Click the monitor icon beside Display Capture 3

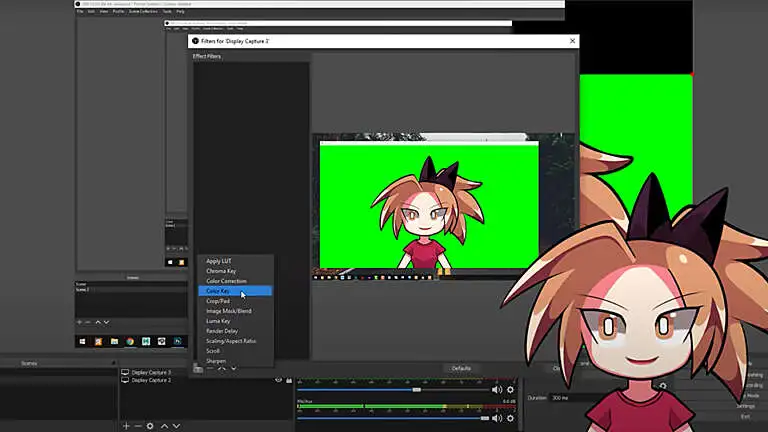tap(125, 372)
